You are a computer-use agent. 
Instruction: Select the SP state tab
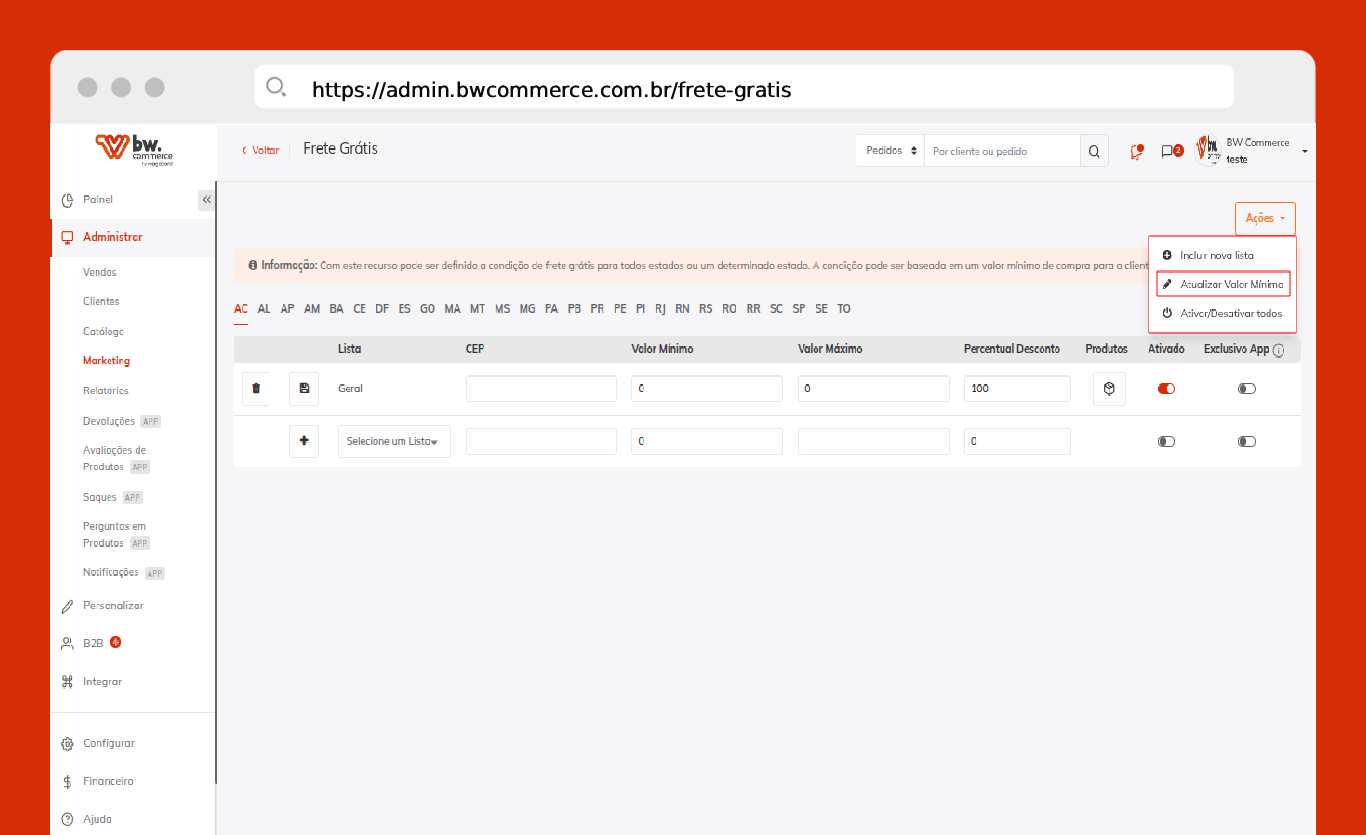[799, 309]
